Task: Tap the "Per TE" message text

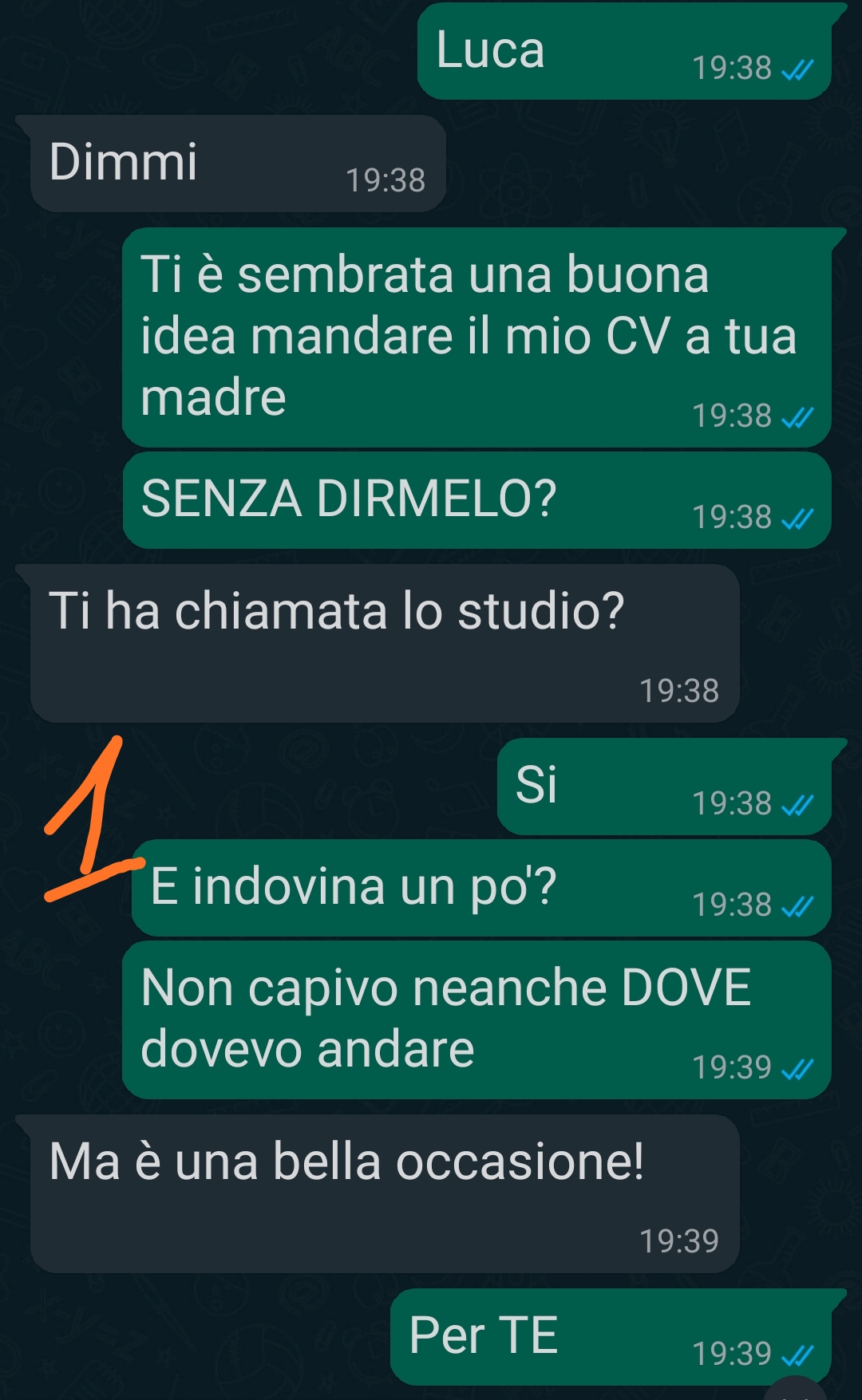Action: tap(483, 1335)
